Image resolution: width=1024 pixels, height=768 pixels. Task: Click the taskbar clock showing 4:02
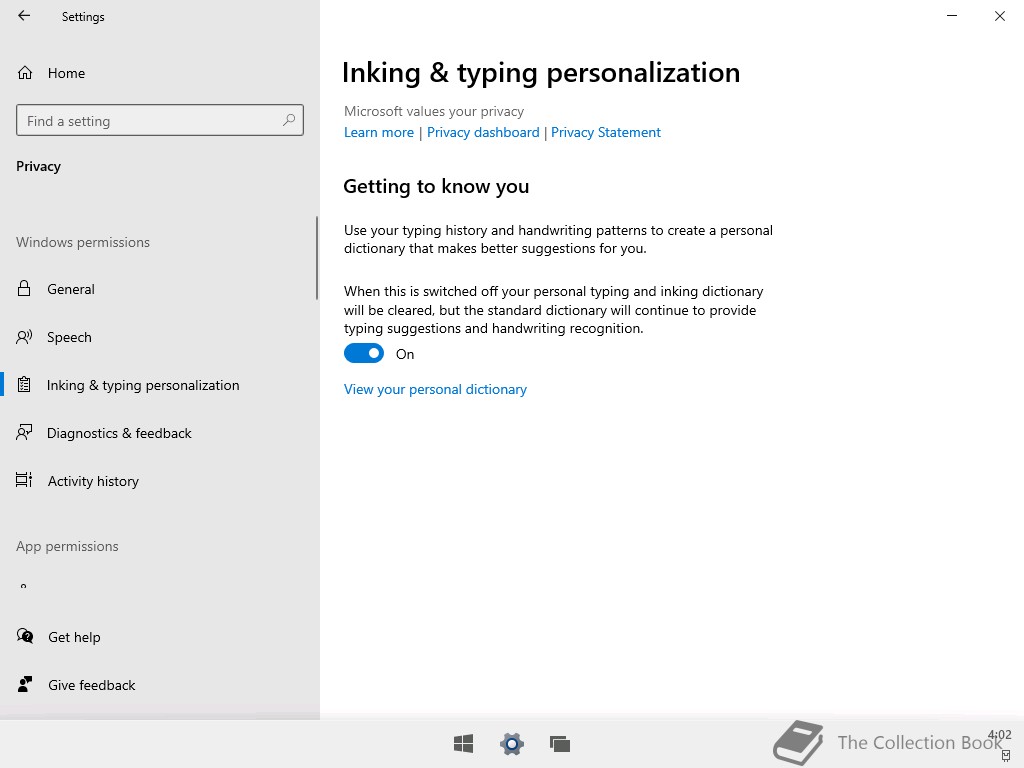pos(999,735)
